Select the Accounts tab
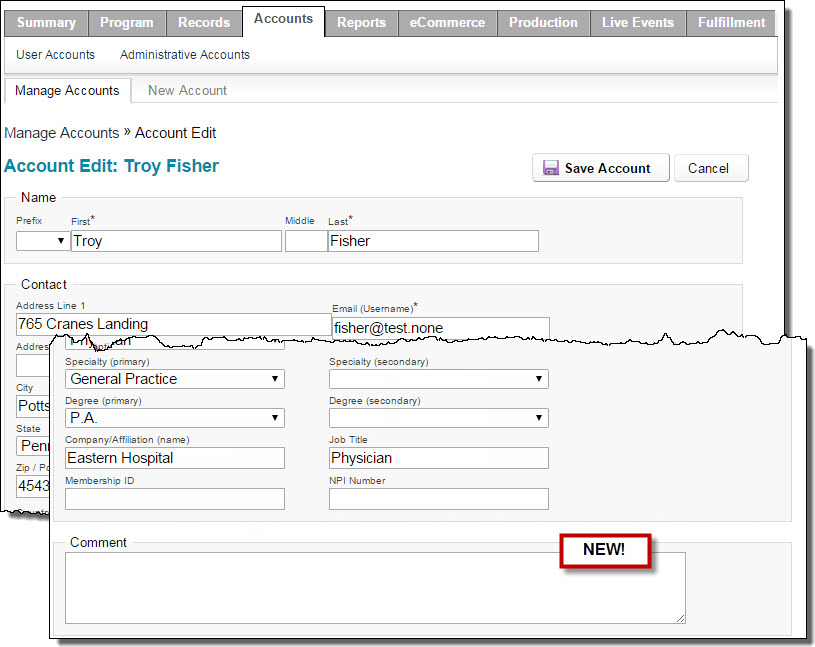The height and width of the screenshot is (647, 815). 283,20
